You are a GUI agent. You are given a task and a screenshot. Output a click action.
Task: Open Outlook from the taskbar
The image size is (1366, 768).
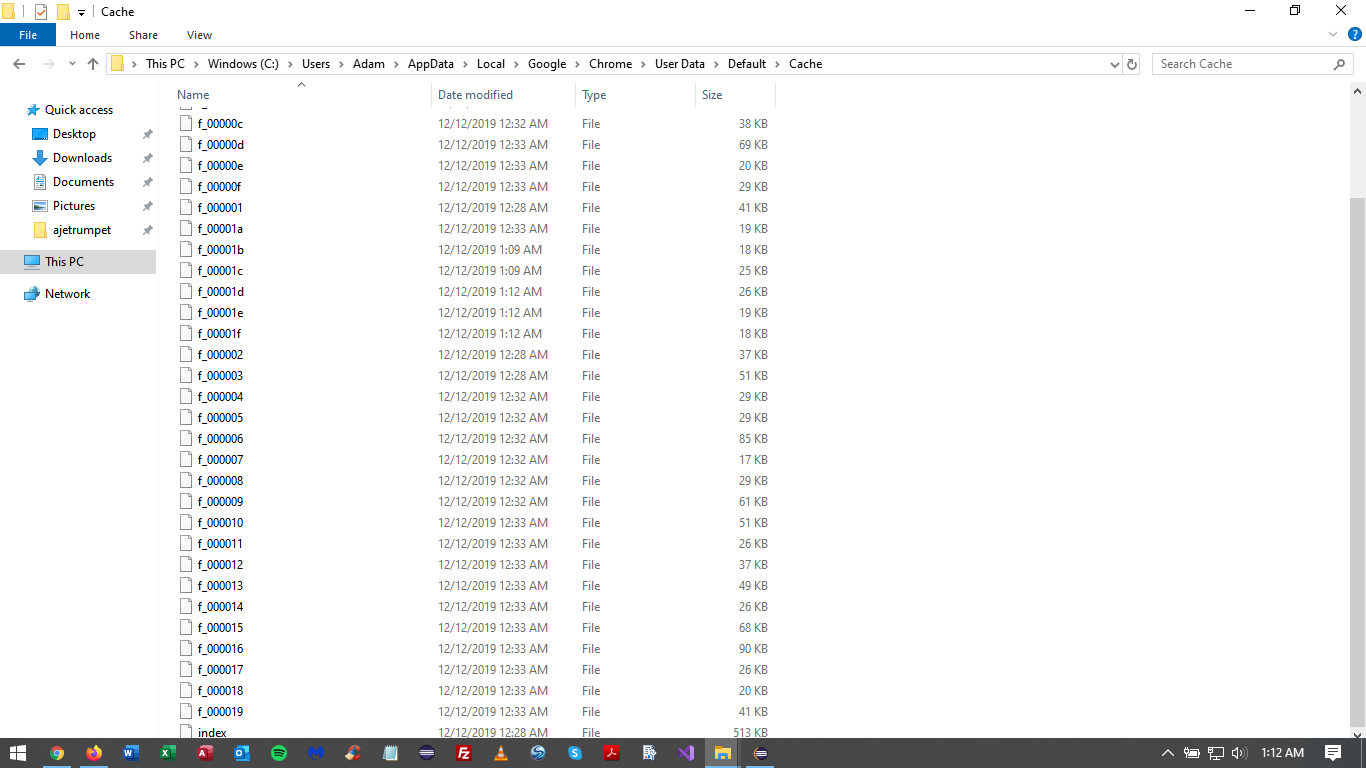tap(242, 753)
